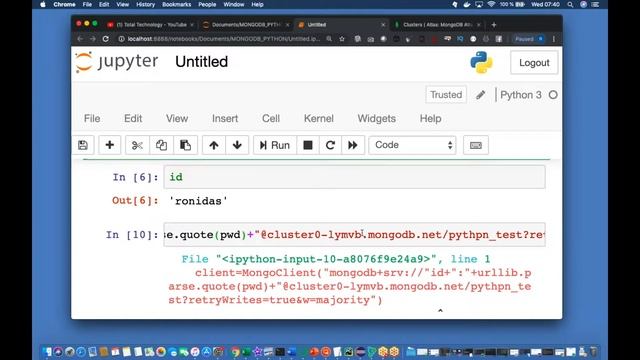
Task: Save the notebook with the floppy disk icon
Action: (x=83, y=145)
